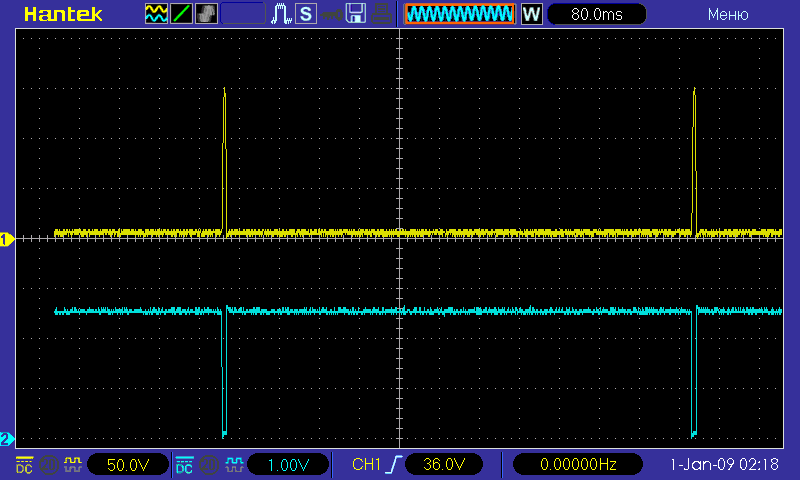Click the 1-Jan-09 02:18 date and time
This screenshot has width=800, height=480.
pyautogui.click(x=724, y=465)
